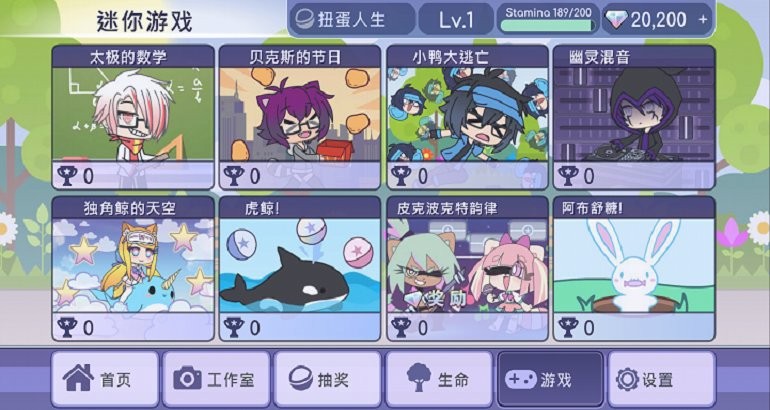Launch the 幽灵混音 DJ game

[634, 117]
